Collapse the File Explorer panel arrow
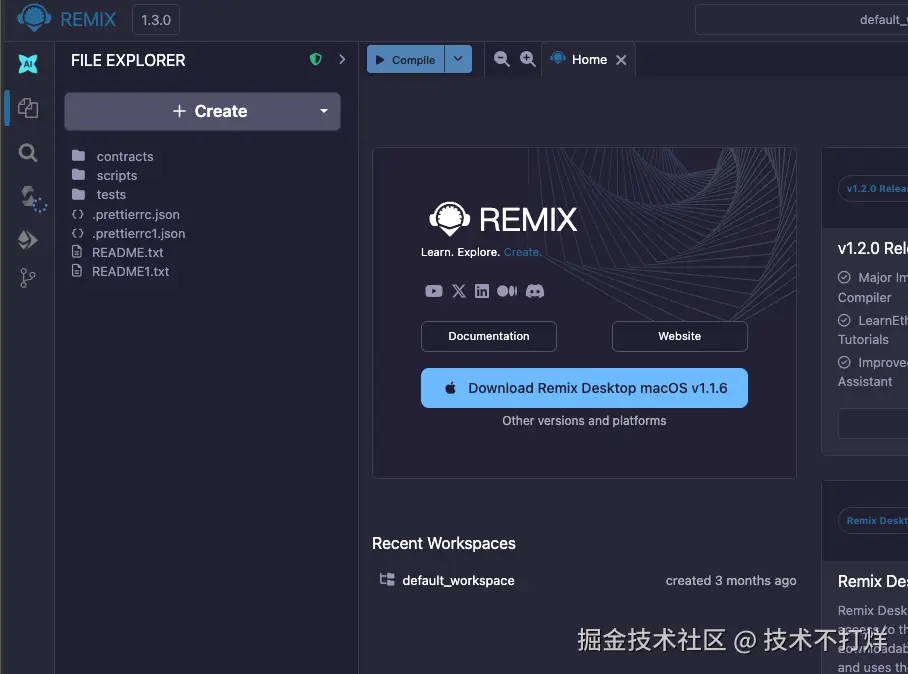Viewport: 908px width, 674px height. click(342, 59)
